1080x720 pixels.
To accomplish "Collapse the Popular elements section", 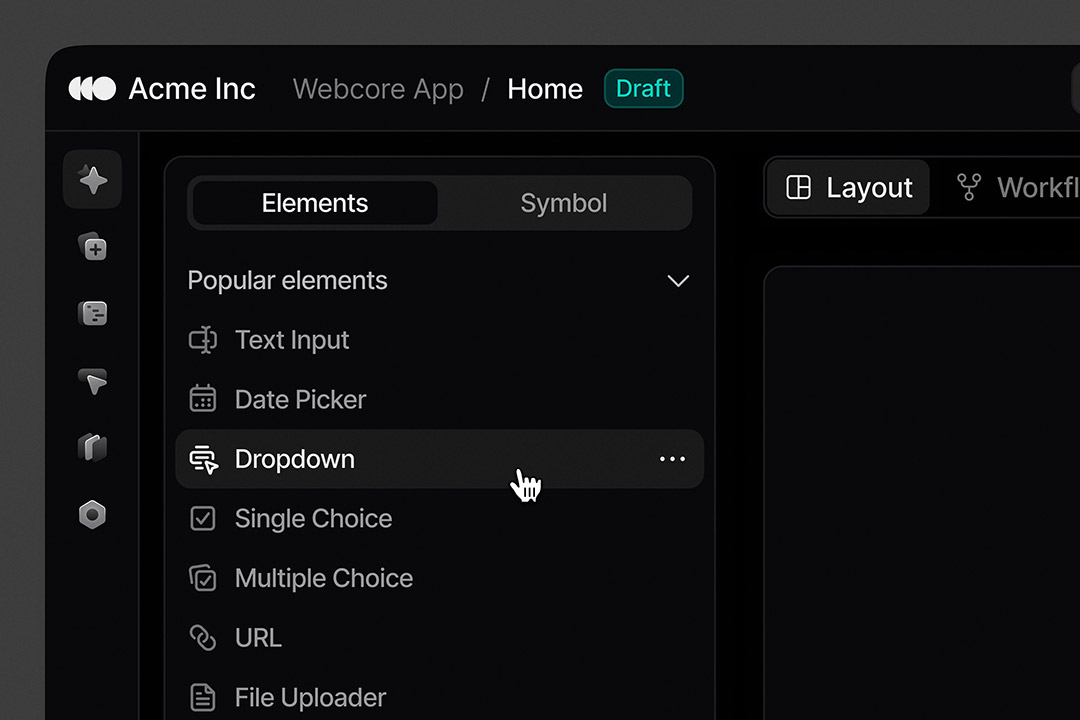I will tap(678, 281).
